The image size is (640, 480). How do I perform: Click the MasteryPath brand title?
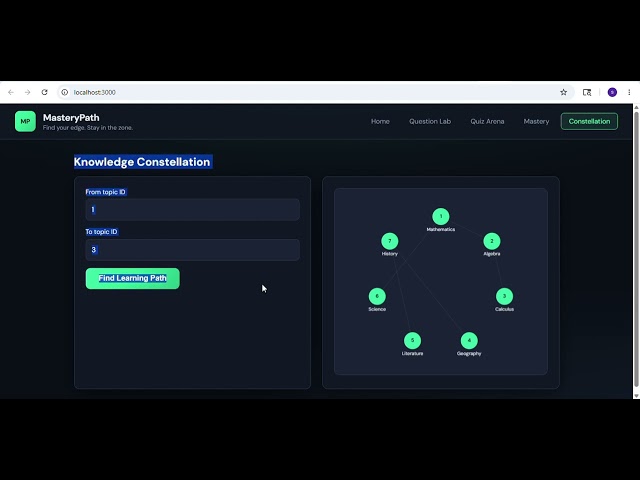coord(71,118)
